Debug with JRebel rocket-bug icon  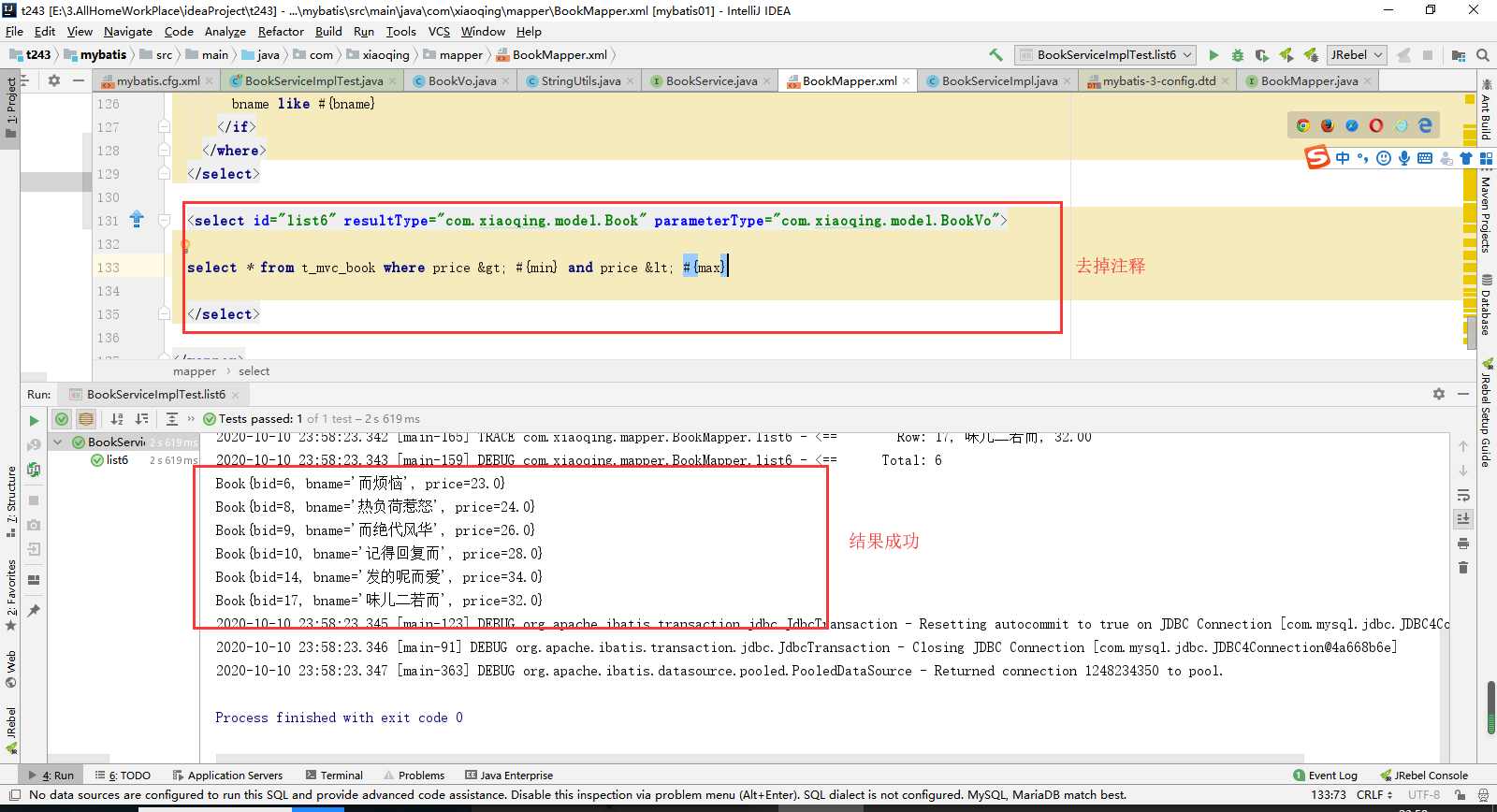click(x=1311, y=55)
